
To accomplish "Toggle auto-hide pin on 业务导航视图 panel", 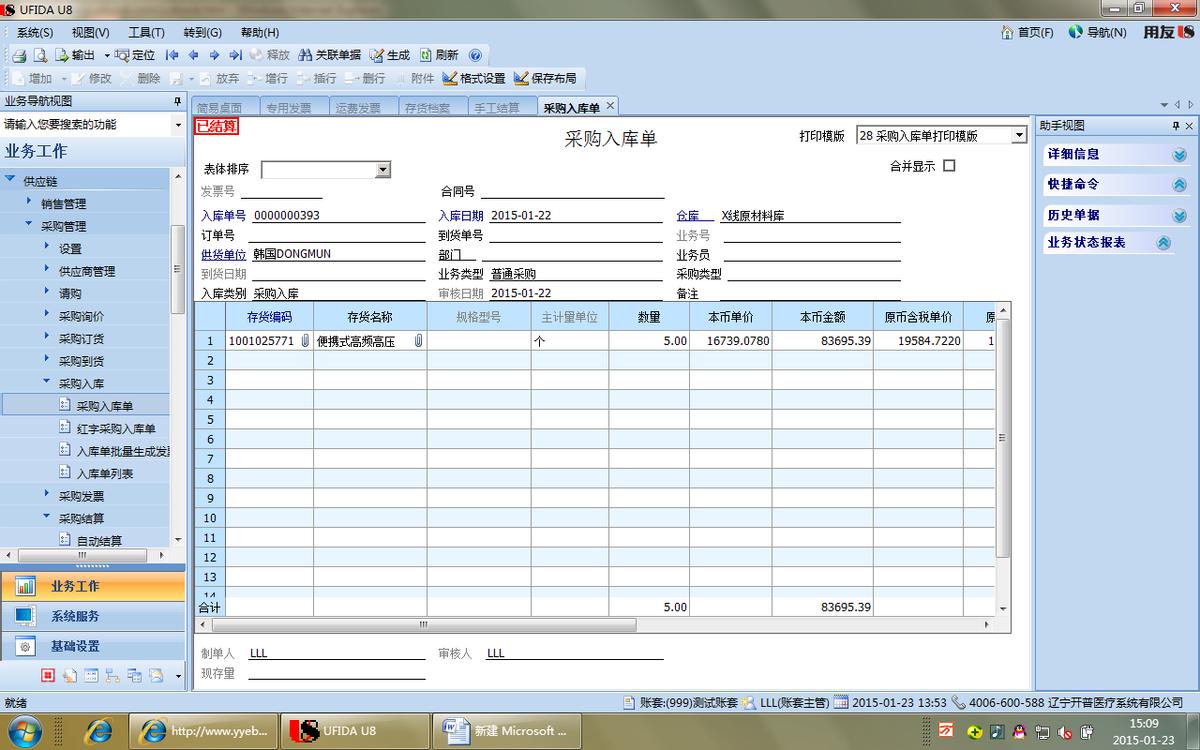I will (x=177, y=100).
